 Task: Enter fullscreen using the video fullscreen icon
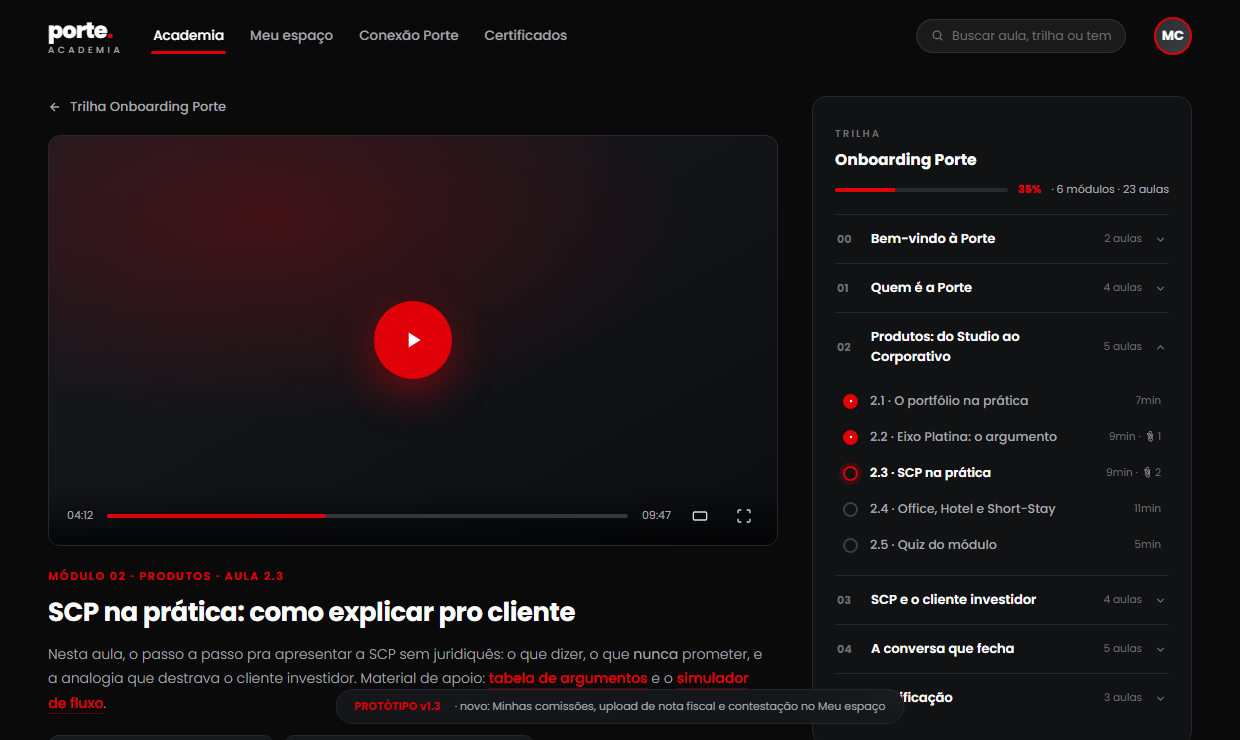point(744,516)
